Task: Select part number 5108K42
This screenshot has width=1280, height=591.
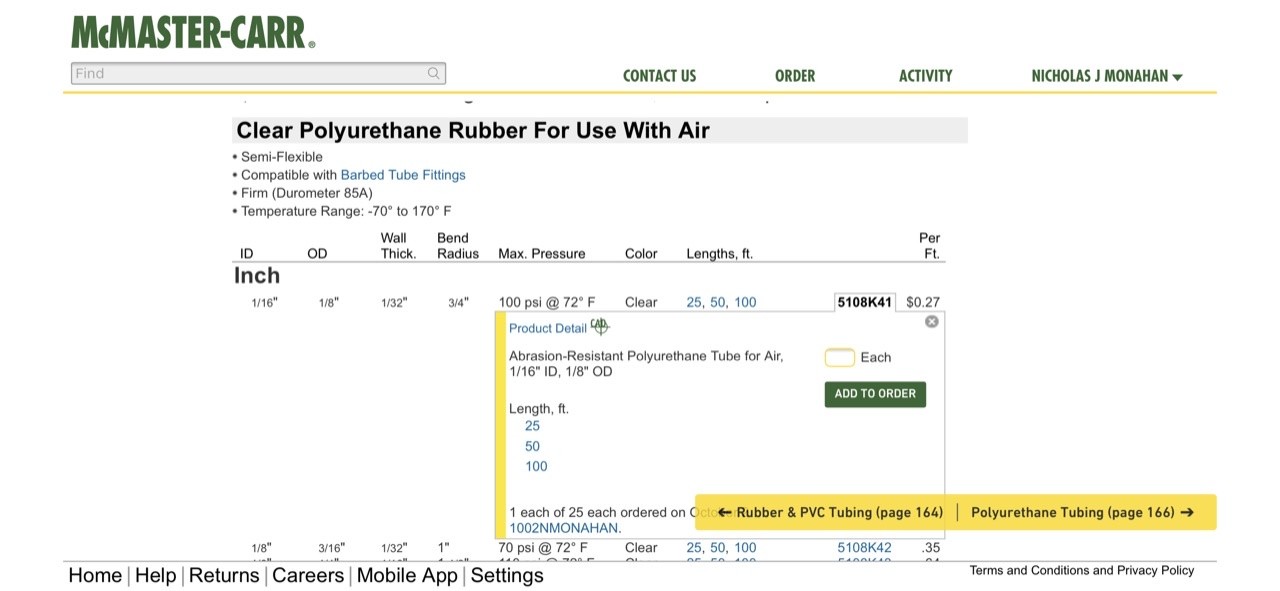Action: click(x=864, y=548)
